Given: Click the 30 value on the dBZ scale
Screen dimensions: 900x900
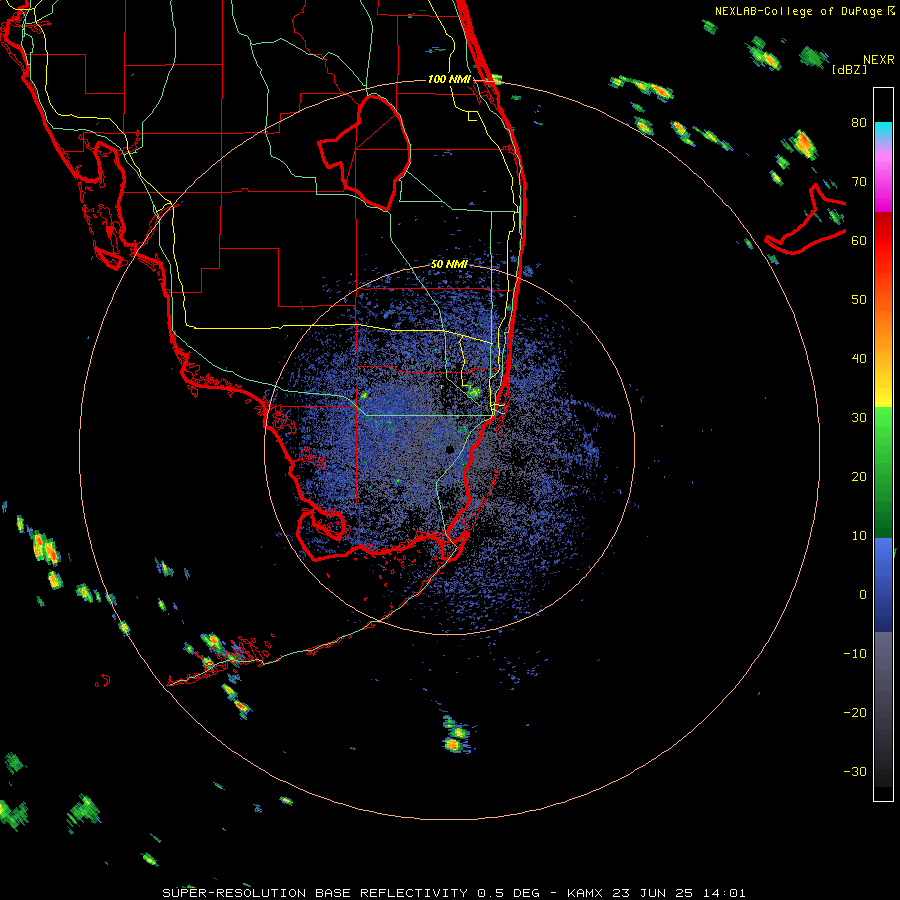Looking at the screenshot, I should click(x=859, y=418).
